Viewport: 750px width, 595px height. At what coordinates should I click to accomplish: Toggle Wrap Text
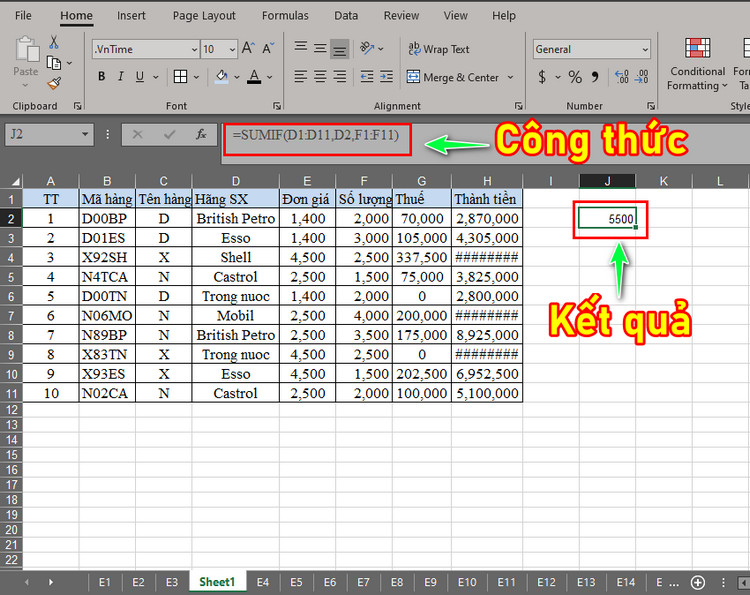coord(439,49)
